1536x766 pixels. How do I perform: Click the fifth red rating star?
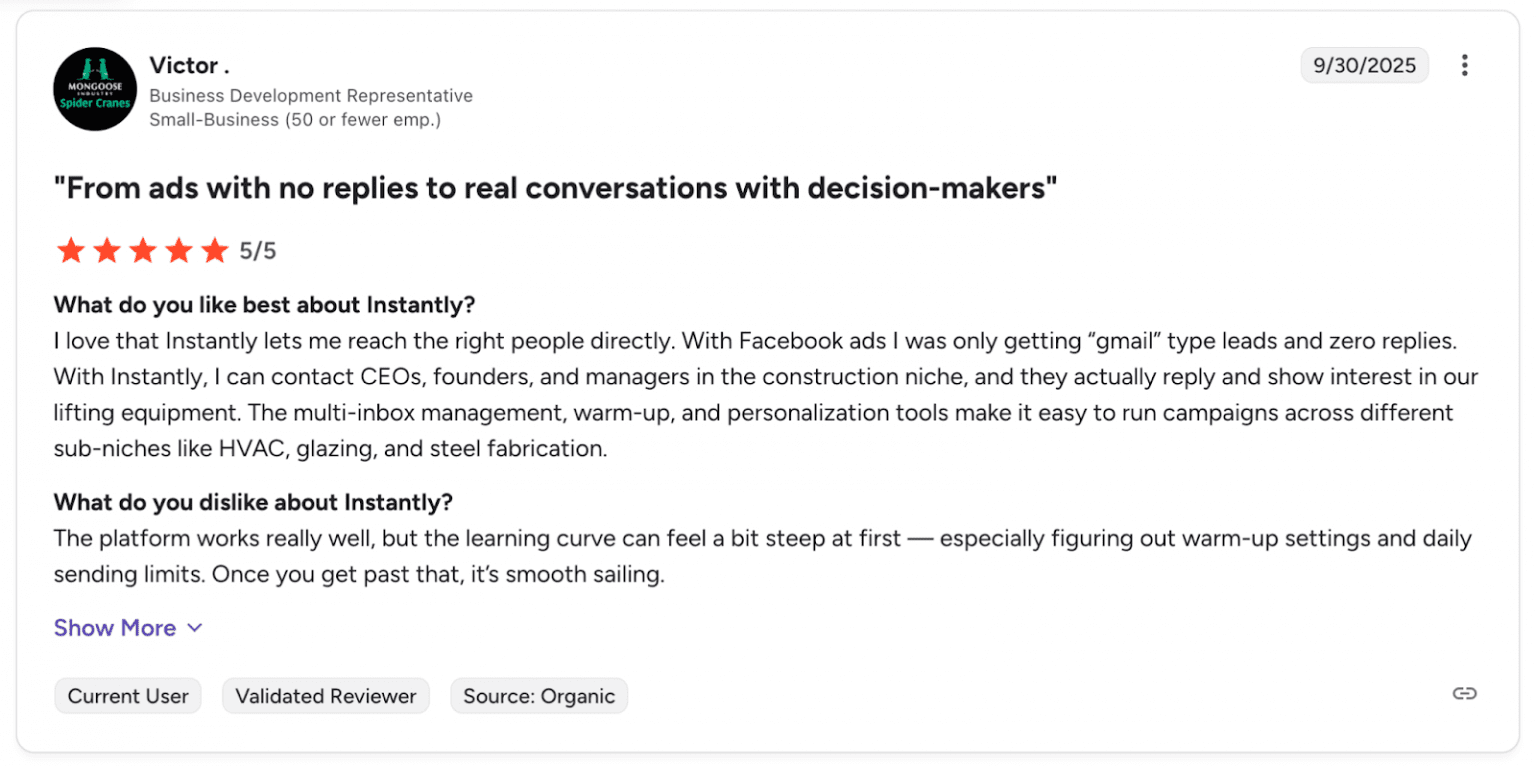pos(214,250)
